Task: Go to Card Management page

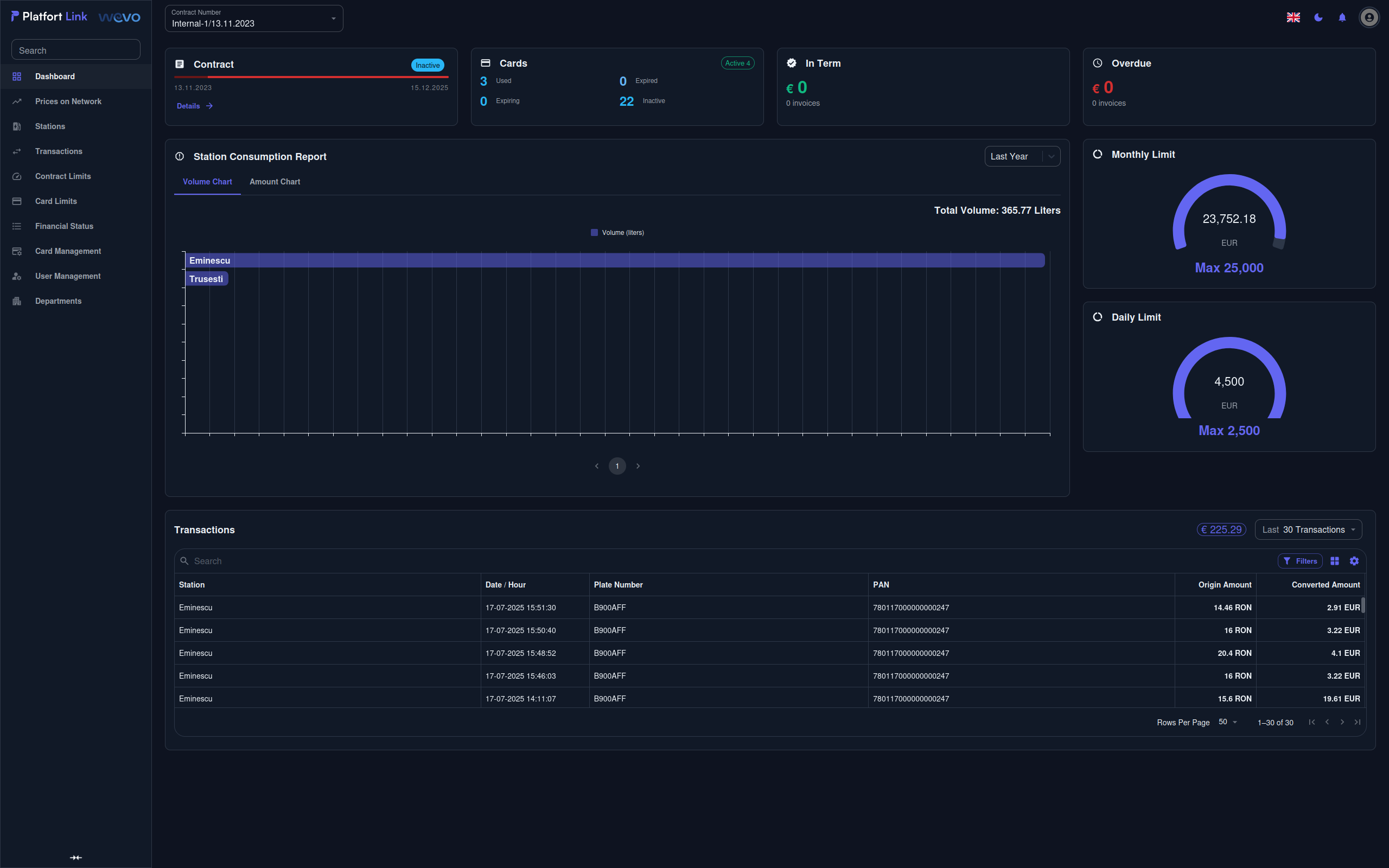Action: point(68,251)
